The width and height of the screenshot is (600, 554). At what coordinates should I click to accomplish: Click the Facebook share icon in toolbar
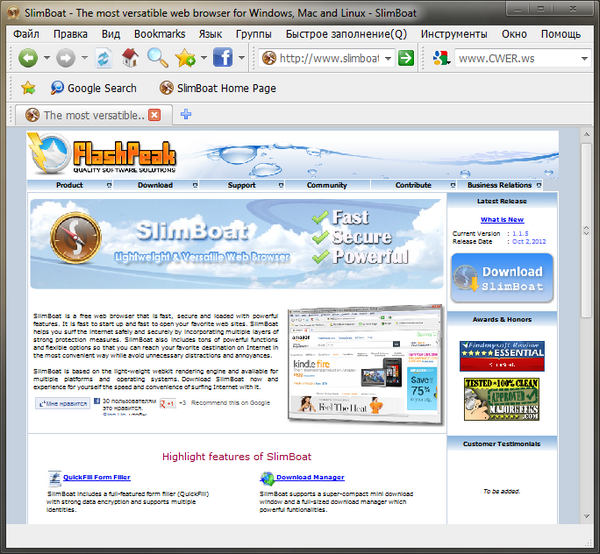point(222,58)
